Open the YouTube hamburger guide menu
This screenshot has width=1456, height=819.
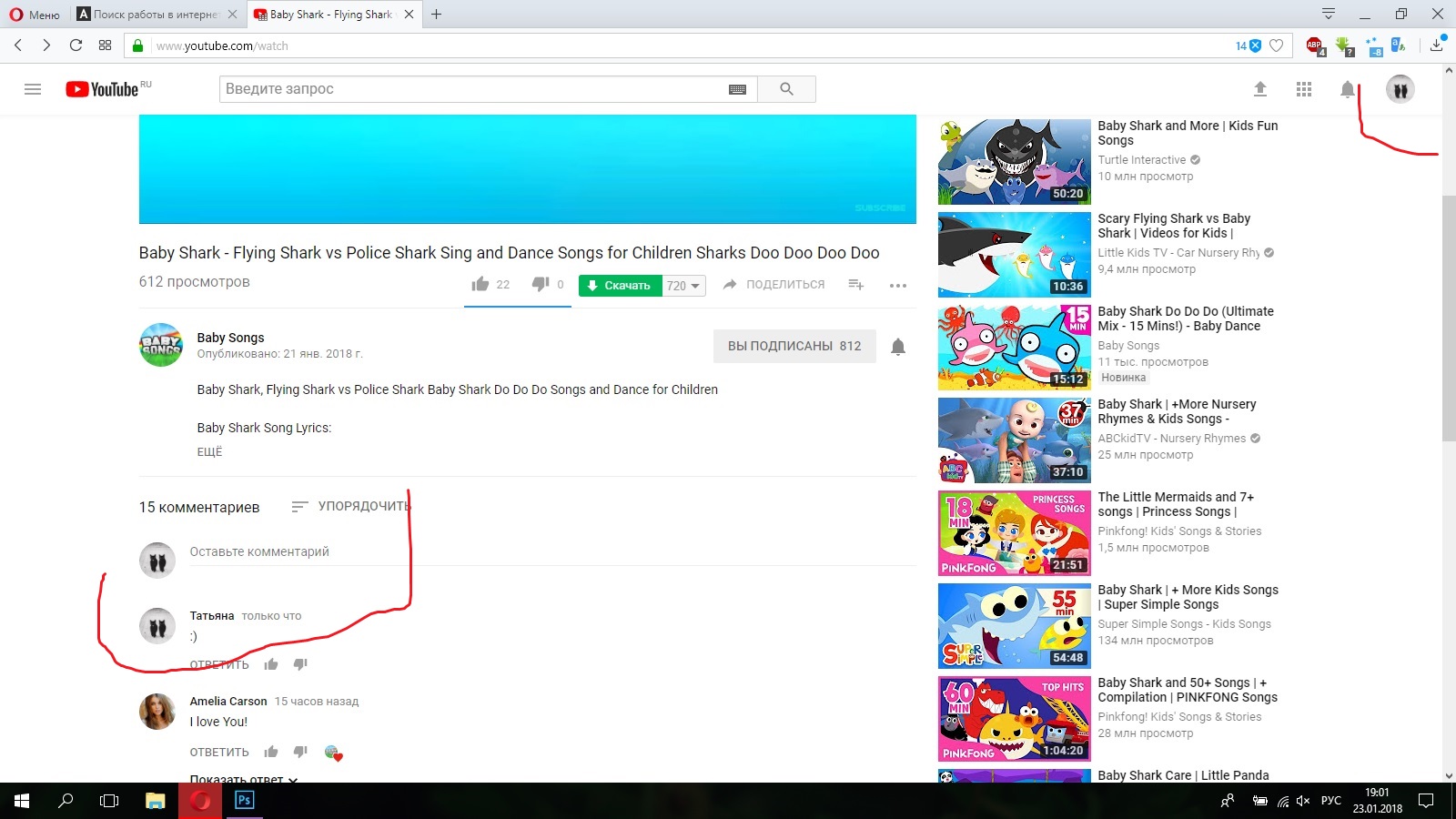click(x=33, y=89)
